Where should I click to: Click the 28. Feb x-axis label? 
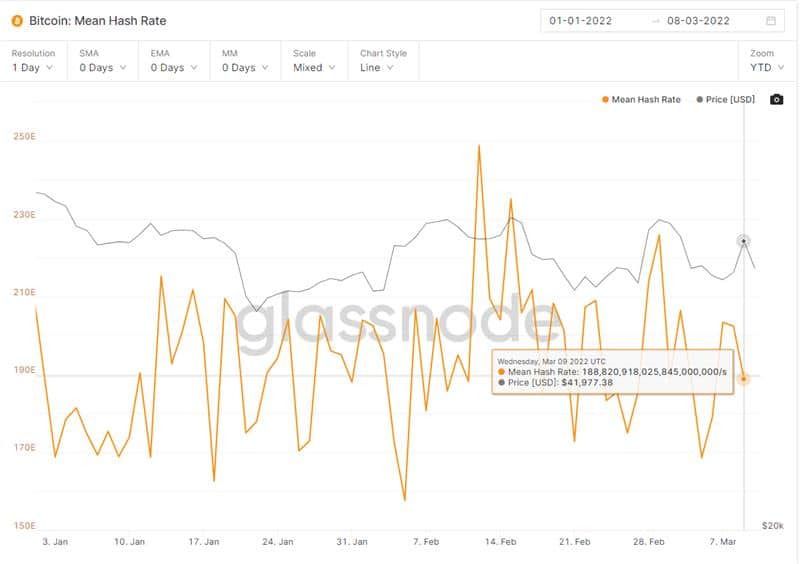[648, 542]
